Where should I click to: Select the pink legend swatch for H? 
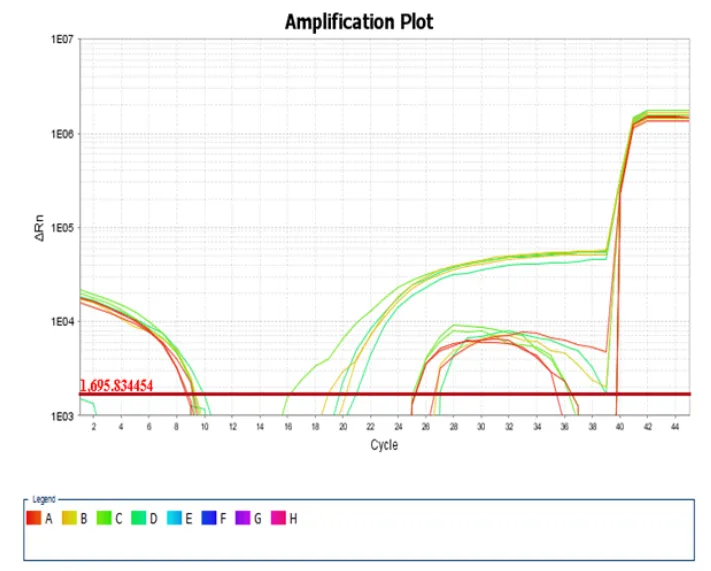coord(279,518)
